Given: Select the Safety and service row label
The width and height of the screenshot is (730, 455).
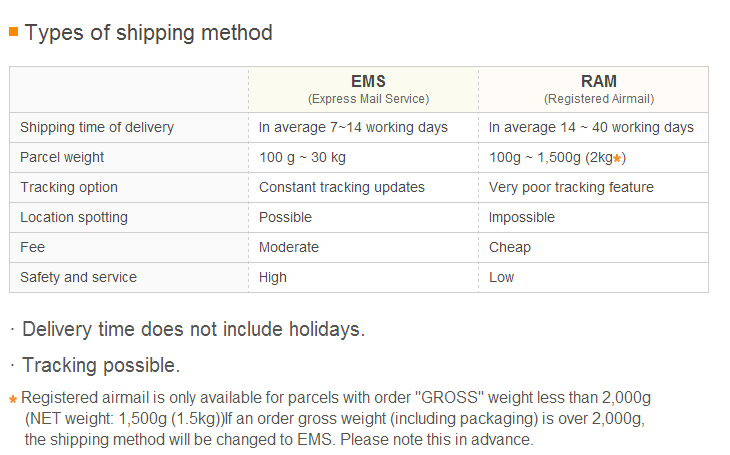Looking at the screenshot, I should pos(79,277).
